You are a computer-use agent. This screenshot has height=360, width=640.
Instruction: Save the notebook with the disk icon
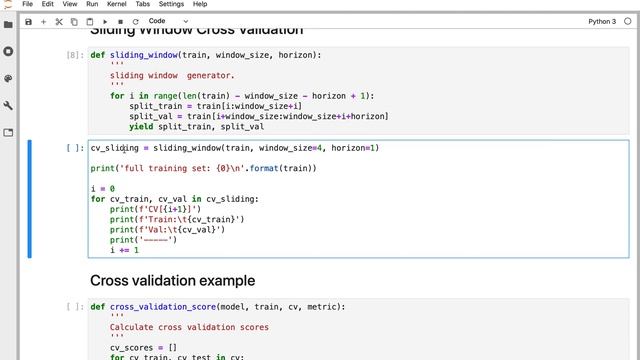click(x=28, y=22)
